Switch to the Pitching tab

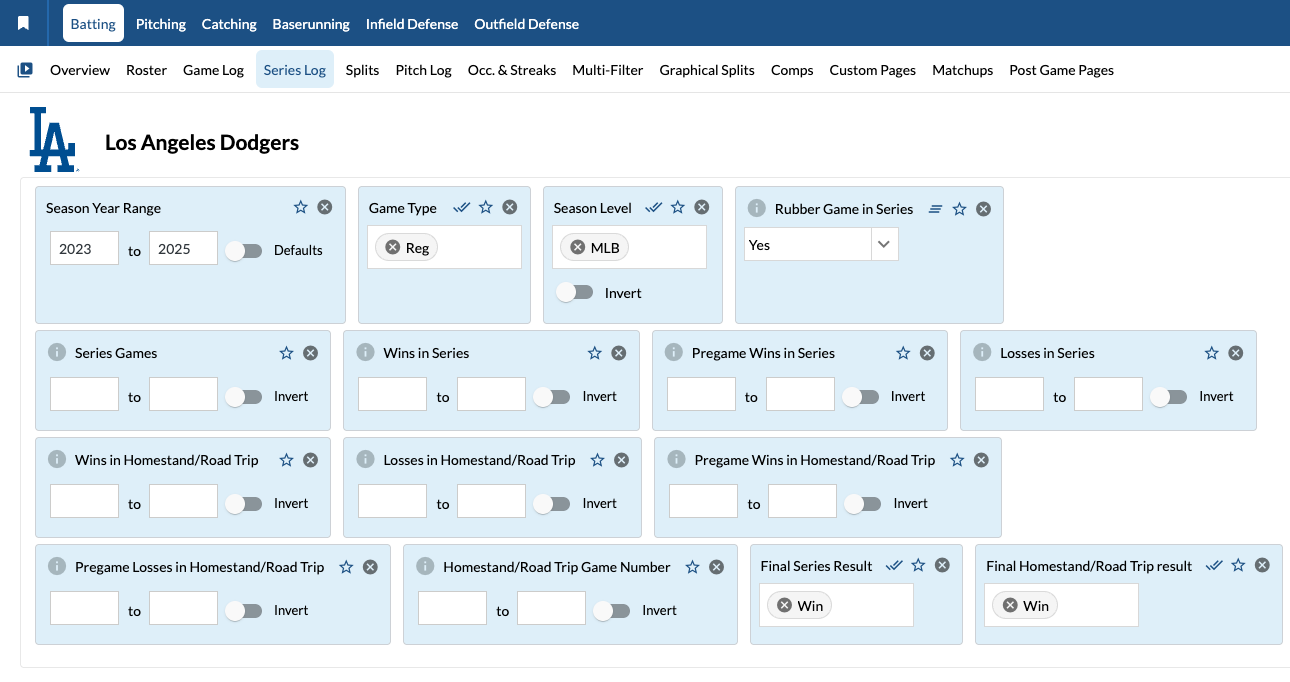[x=161, y=24]
